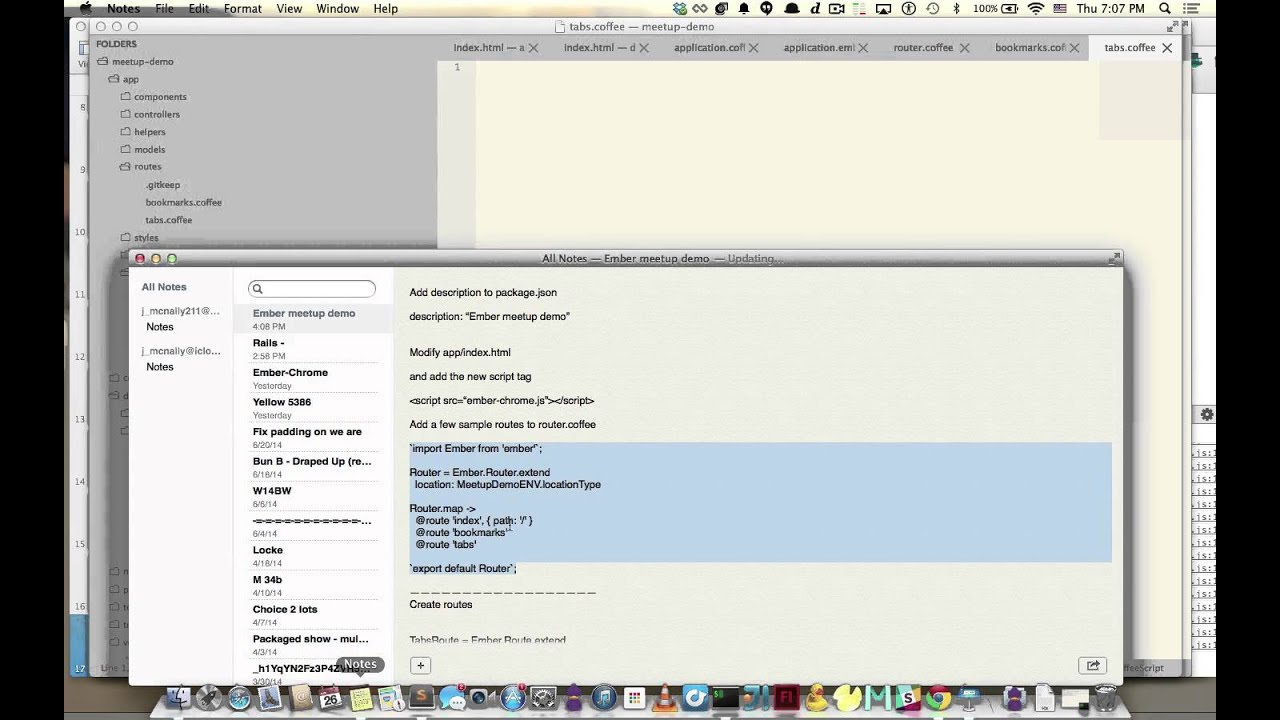Open Messages icon in the Dock
1280x720 pixels.
tap(451, 697)
